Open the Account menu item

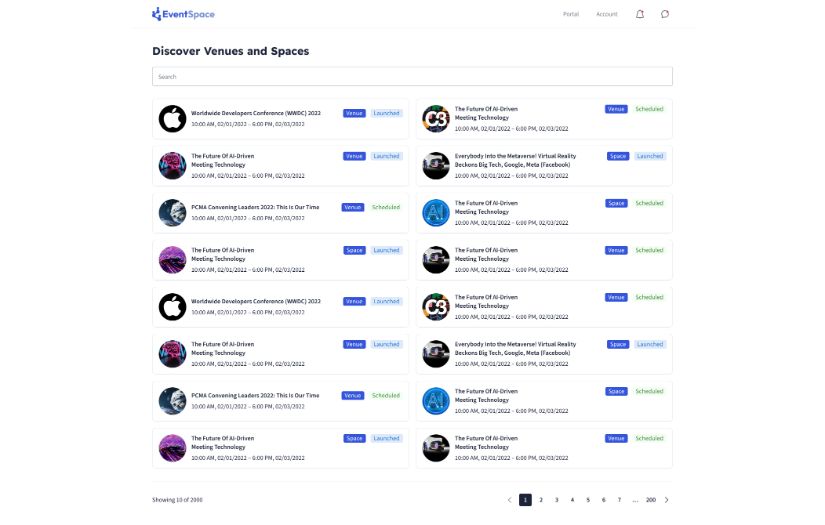607,14
